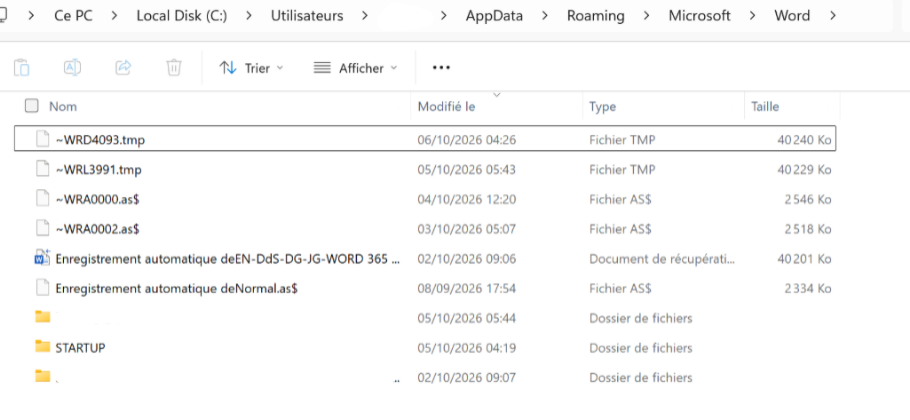The height and width of the screenshot is (420, 910).
Task: Toggle the select-all checkbox beside Nom
Action: click(31, 106)
